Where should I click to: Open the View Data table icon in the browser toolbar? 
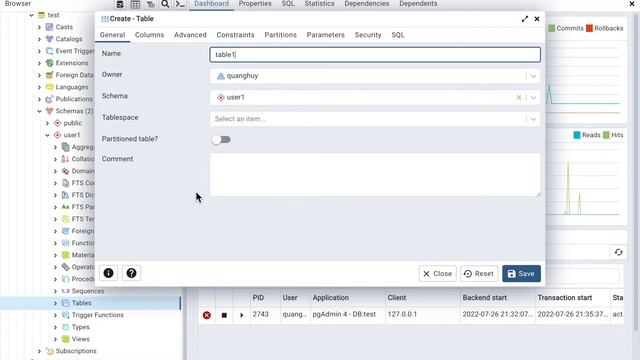click(x=135, y=4)
